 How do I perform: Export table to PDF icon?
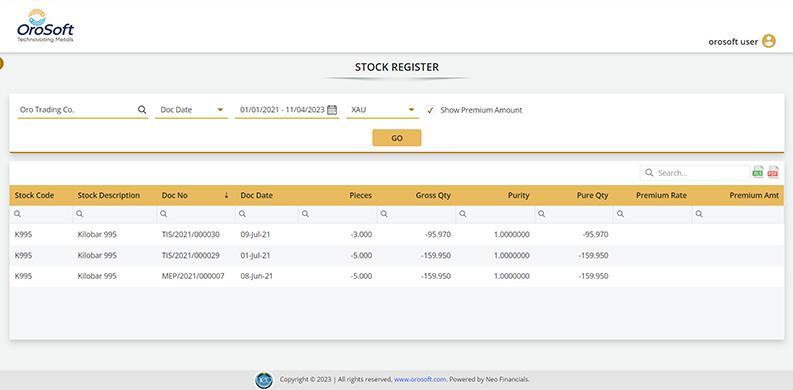point(773,172)
